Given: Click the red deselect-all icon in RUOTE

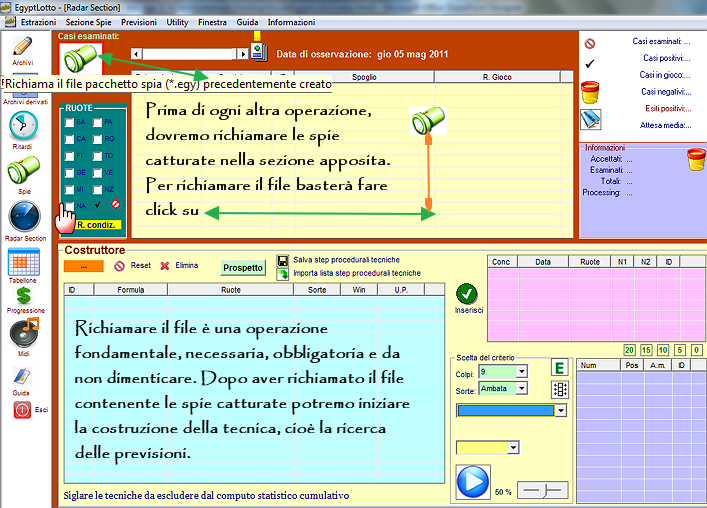Looking at the screenshot, I should pos(115,204).
